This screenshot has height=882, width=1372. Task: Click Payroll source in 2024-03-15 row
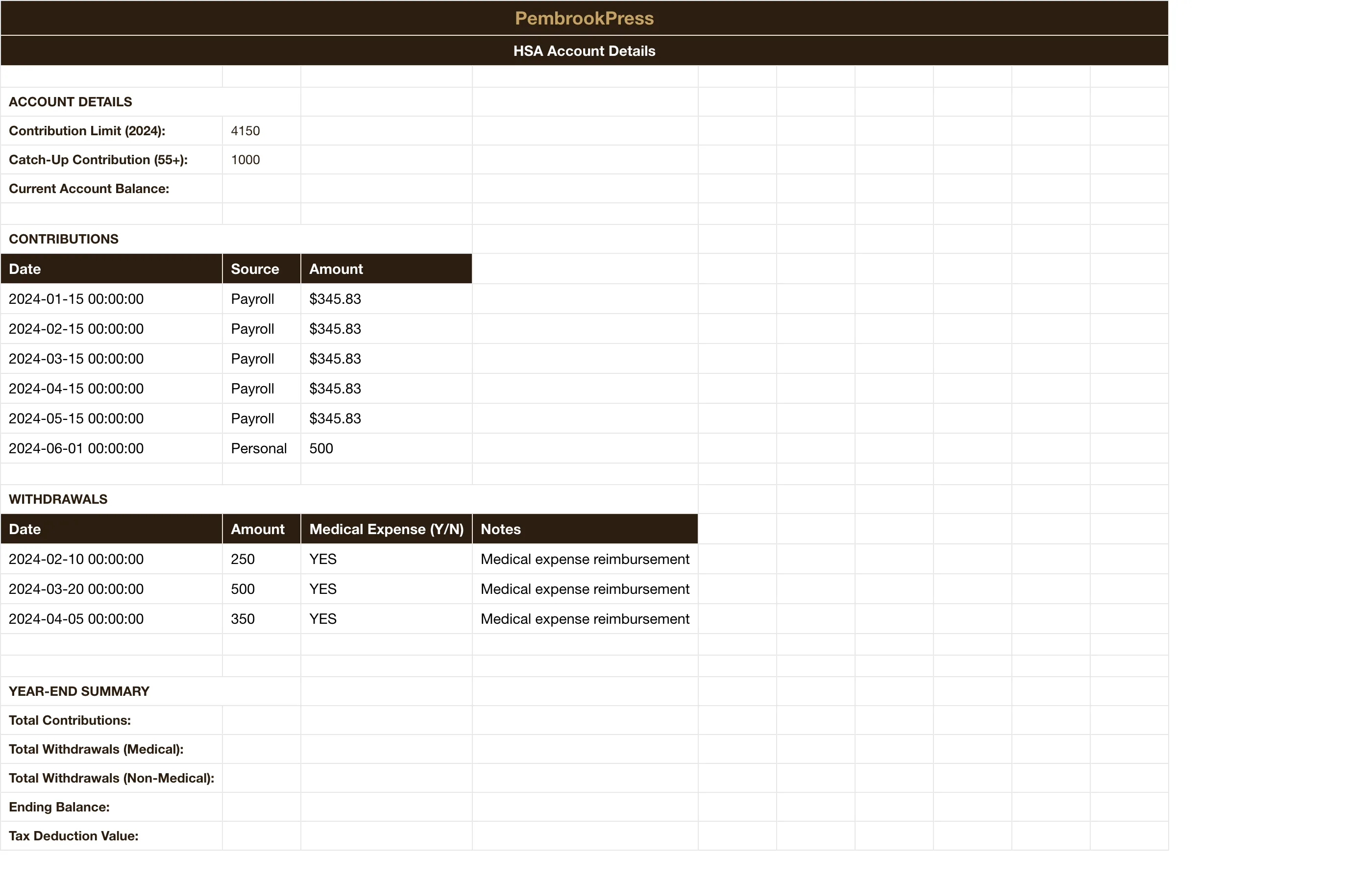(x=262, y=359)
